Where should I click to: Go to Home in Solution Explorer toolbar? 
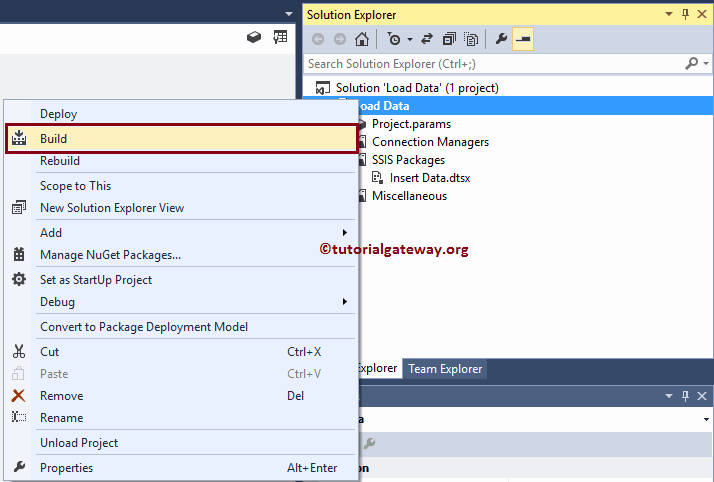click(362, 39)
